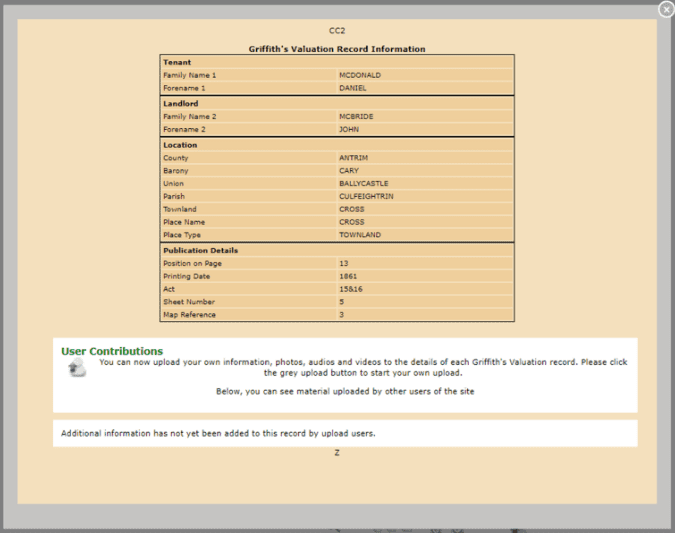Select landlord forename JOHN

349,130
